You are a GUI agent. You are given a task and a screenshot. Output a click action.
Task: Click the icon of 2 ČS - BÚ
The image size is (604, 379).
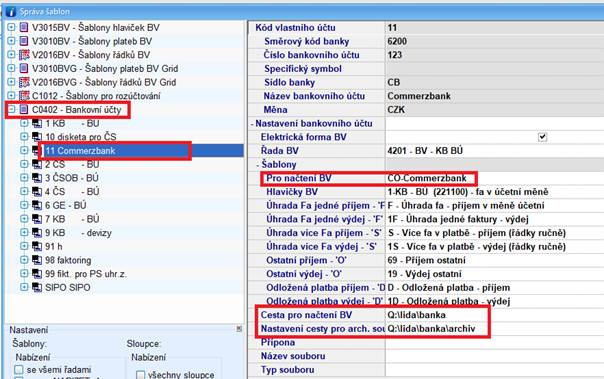37,164
